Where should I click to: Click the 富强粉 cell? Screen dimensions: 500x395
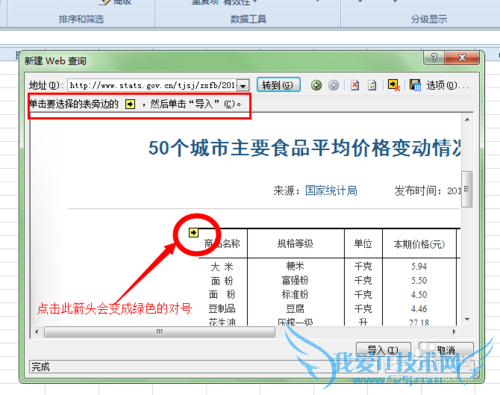(x=295, y=280)
